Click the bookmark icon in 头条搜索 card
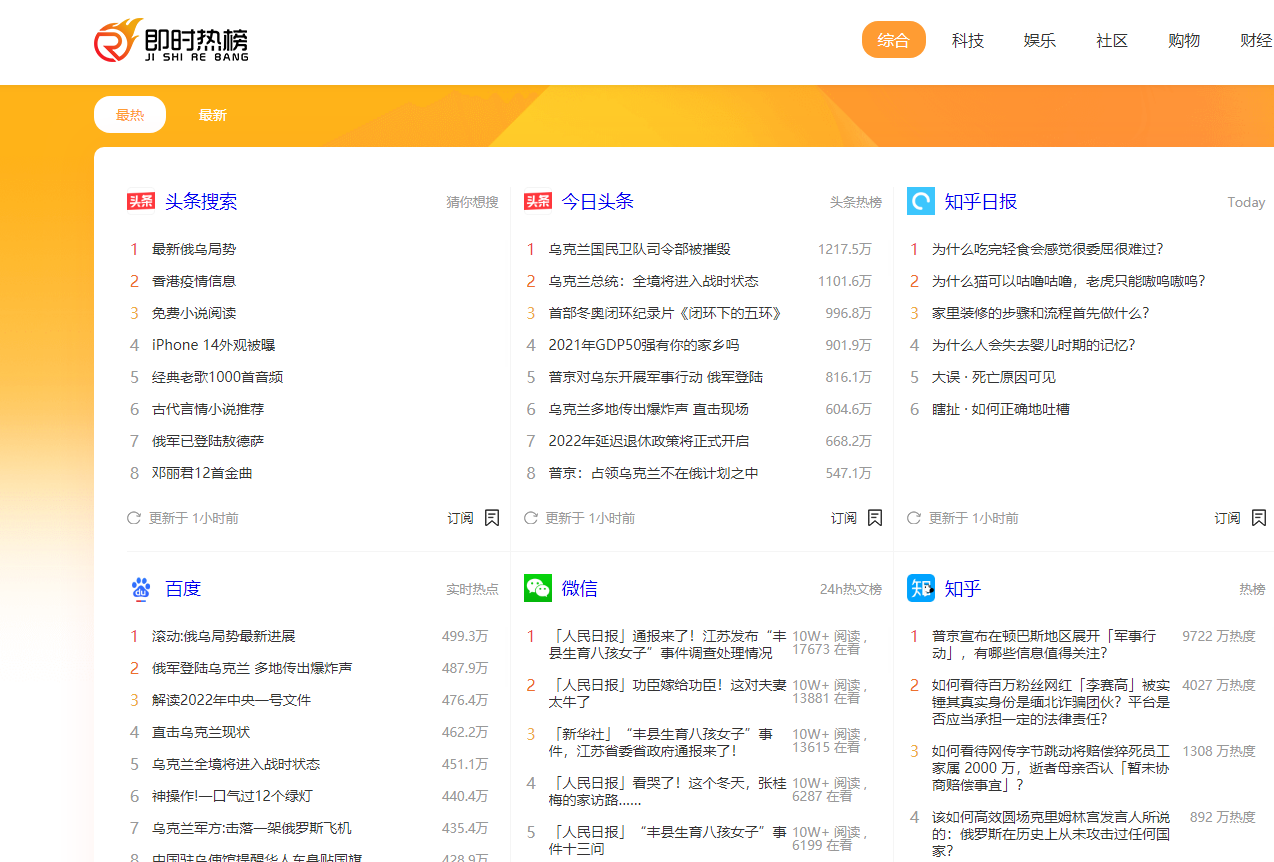The image size is (1274, 862). tap(491, 518)
